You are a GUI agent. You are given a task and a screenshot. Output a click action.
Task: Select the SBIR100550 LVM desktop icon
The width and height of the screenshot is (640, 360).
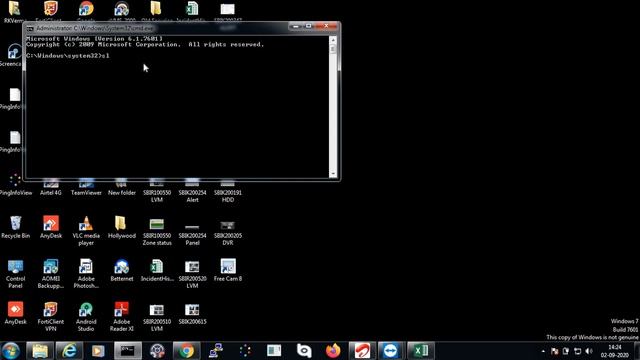click(157, 191)
